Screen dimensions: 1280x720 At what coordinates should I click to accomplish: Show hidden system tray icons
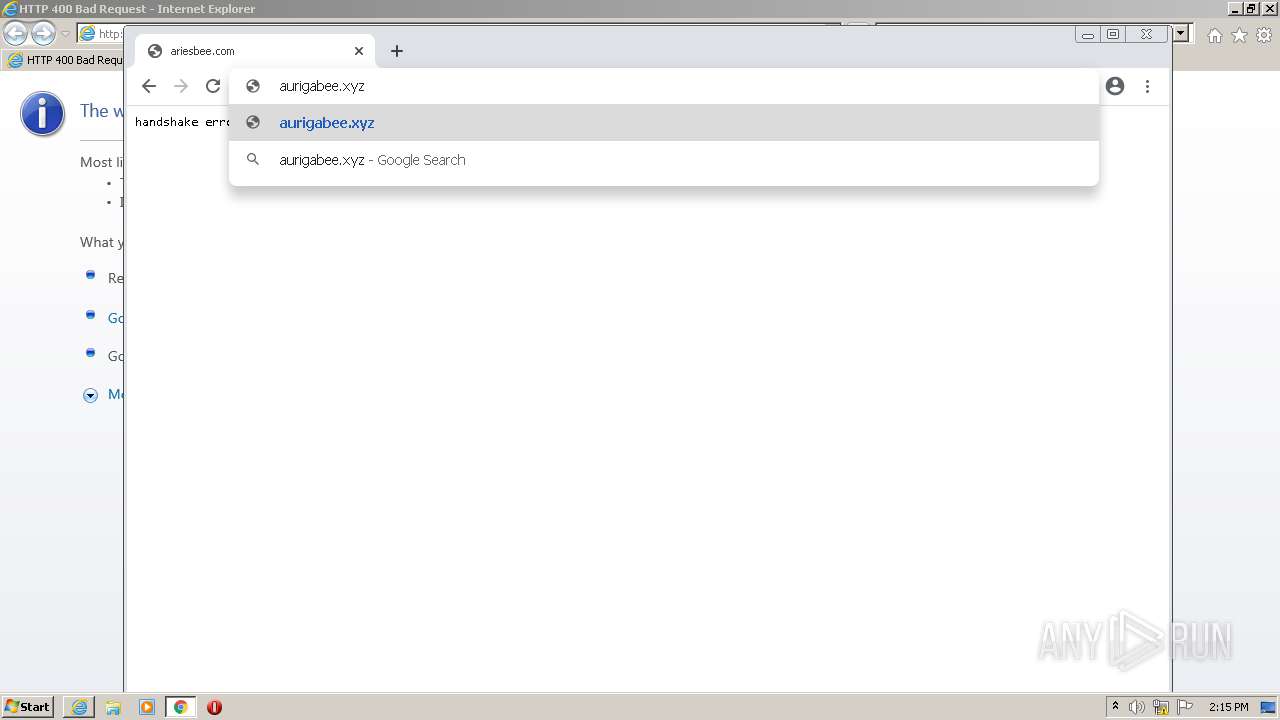(x=1115, y=707)
